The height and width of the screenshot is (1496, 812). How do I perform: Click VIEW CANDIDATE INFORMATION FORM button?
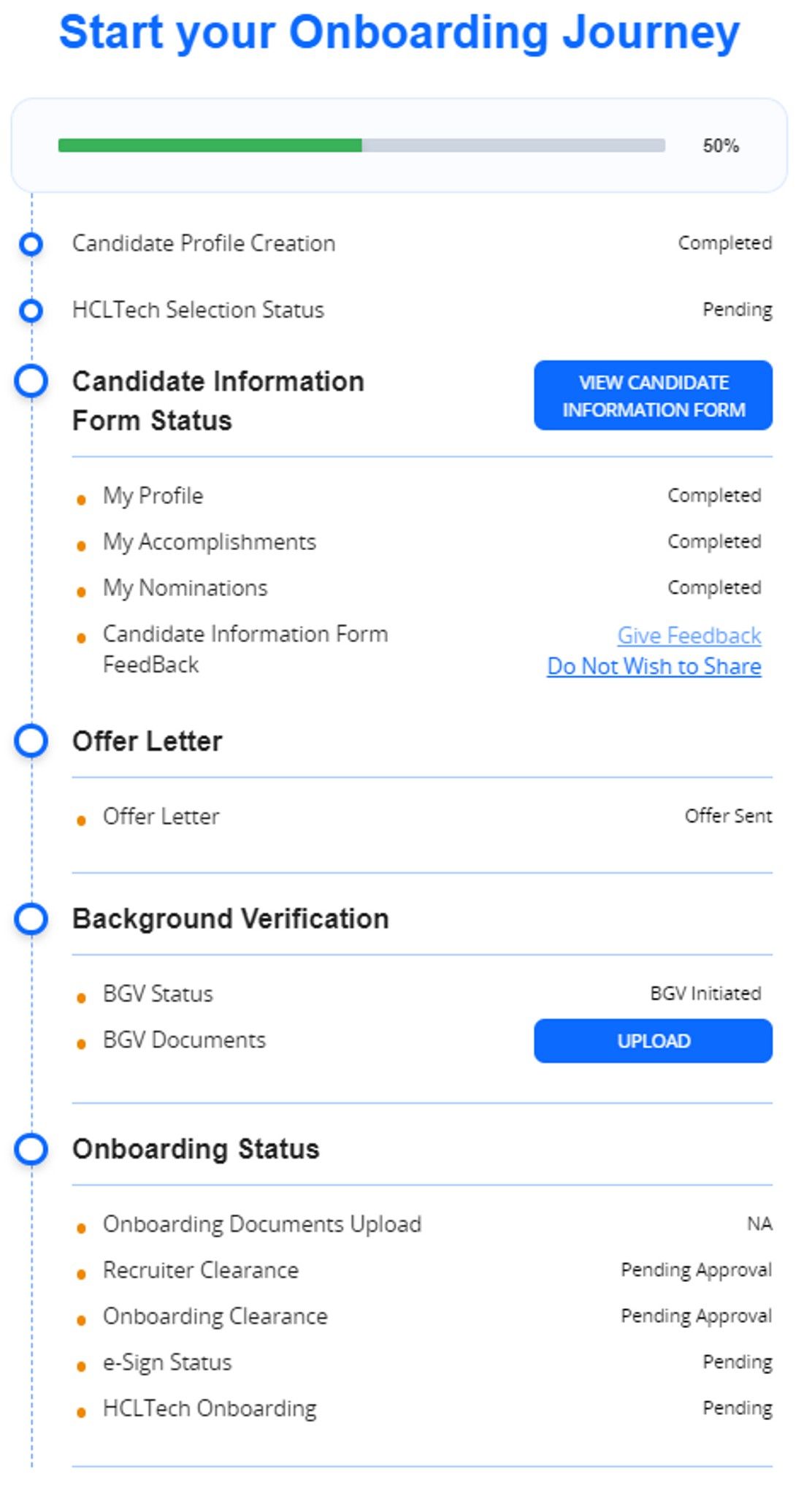pos(654,395)
